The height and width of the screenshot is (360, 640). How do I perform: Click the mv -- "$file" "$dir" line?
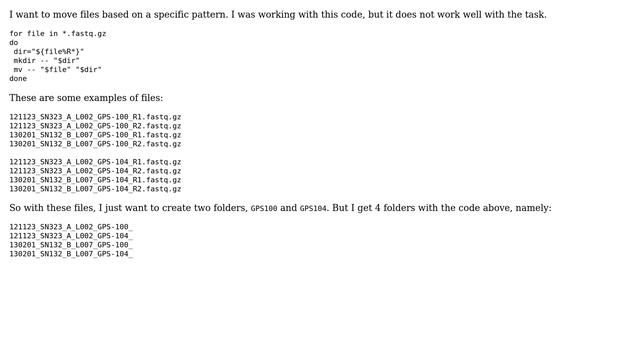tap(58, 70)
